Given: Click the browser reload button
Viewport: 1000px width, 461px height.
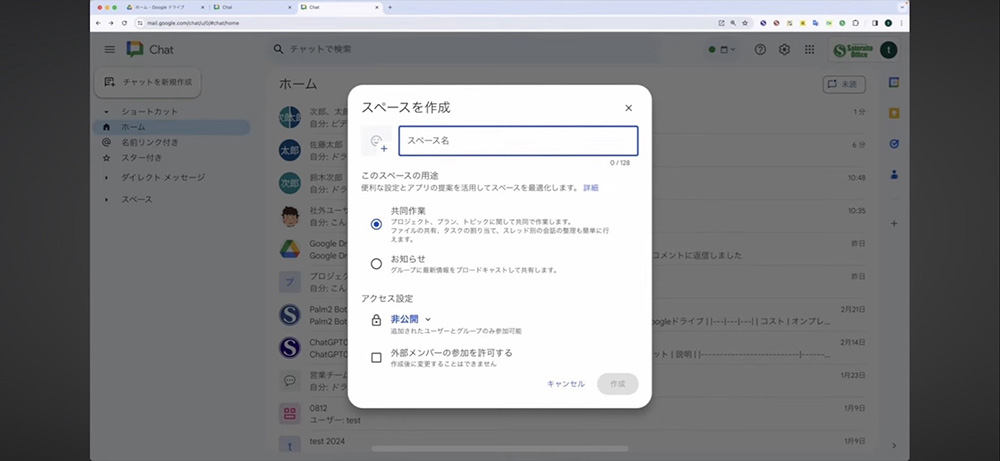Looking at the screenshot, I should 124,22.
